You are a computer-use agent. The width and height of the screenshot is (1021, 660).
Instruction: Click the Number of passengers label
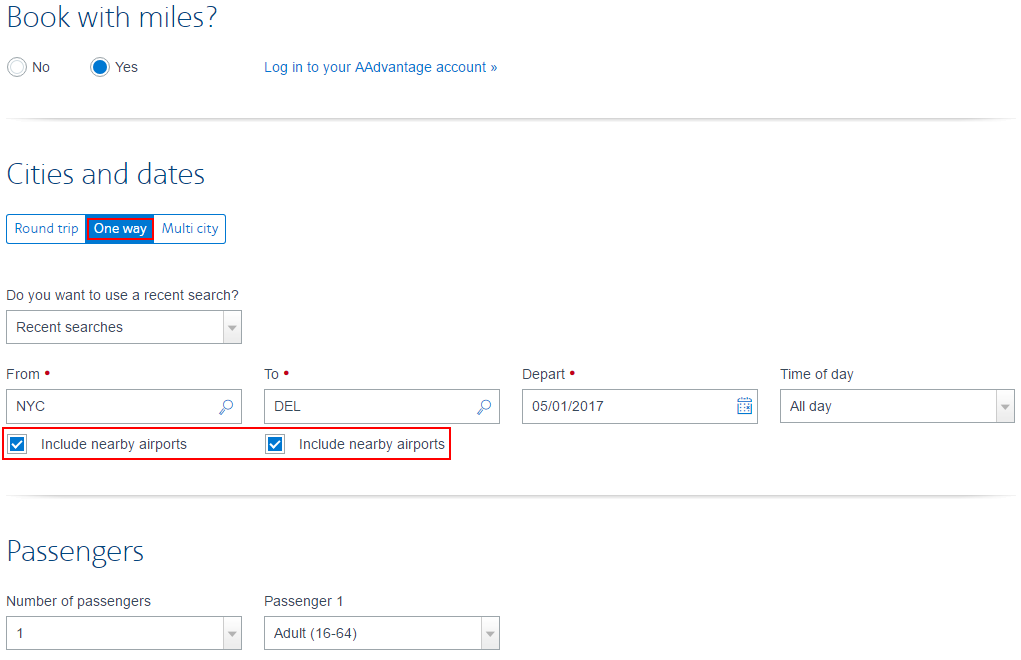(x=78, y=601)
